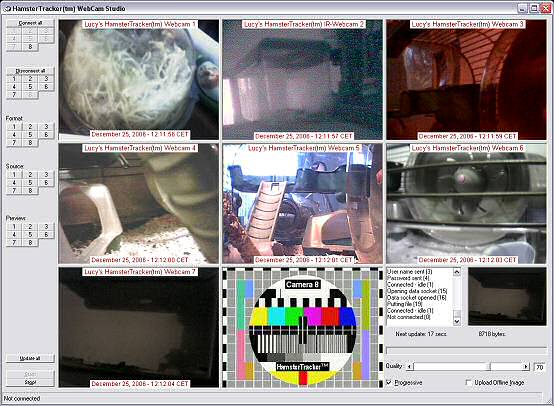The image size is (554, 406).
Task: Select the Webcam 5 feed image
Action: pyautogui.click(x=302, y=204)
